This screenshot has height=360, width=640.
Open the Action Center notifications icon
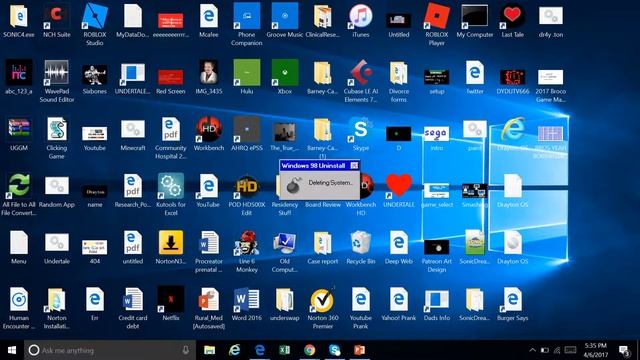coord(624,350)
